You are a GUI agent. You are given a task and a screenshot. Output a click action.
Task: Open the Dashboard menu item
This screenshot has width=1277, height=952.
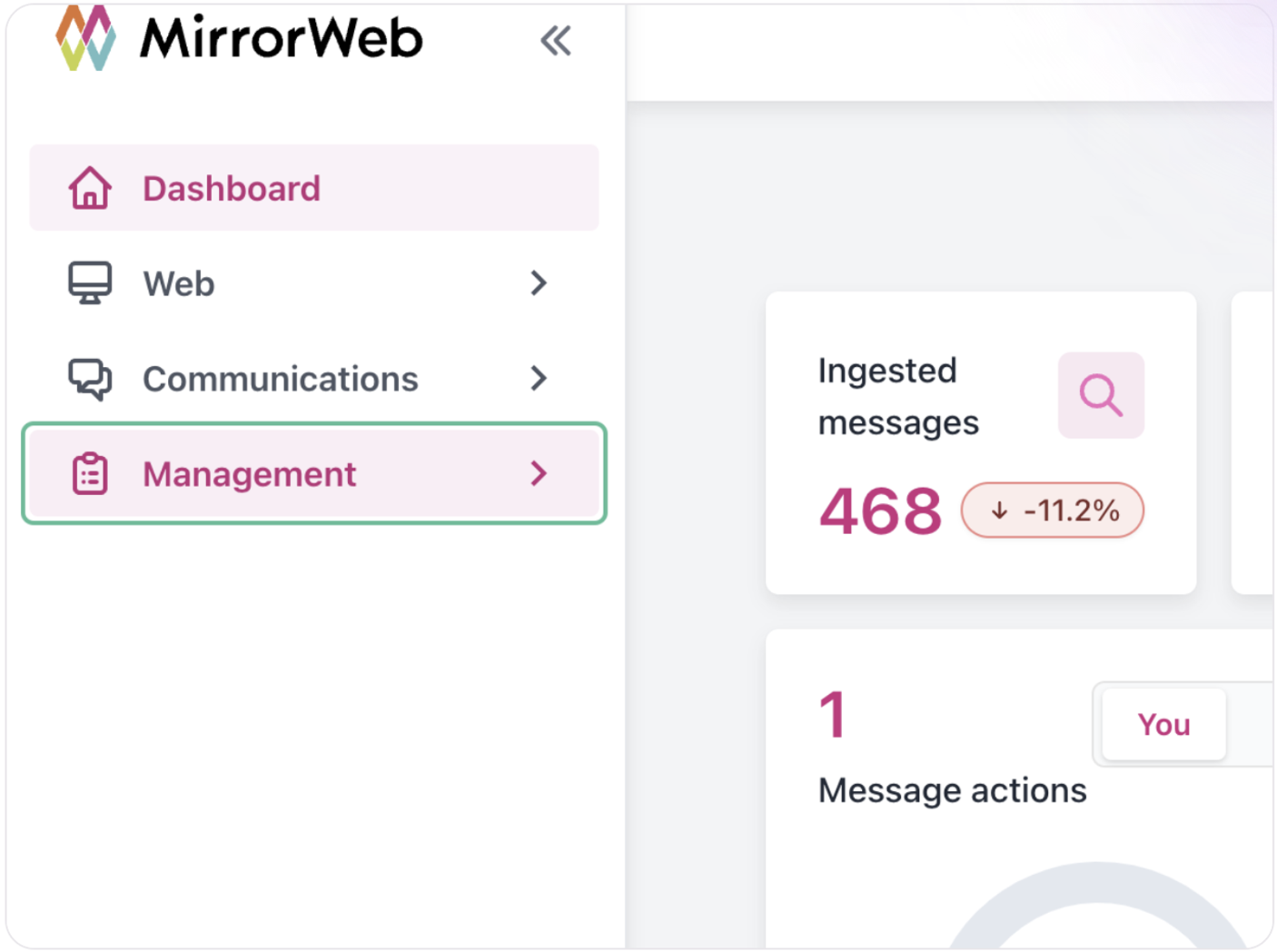[x=314, y=188]
